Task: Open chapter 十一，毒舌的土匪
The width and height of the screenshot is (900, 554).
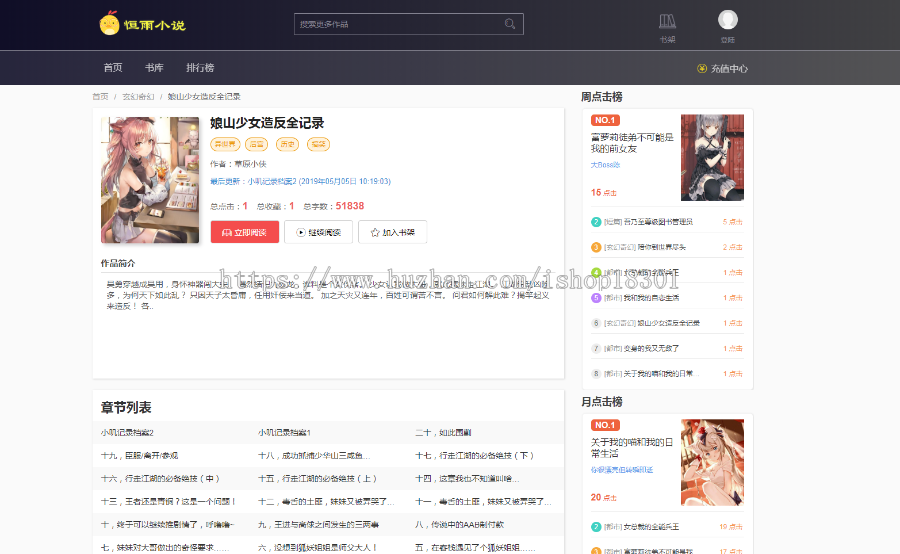Action: click(483, 501)
